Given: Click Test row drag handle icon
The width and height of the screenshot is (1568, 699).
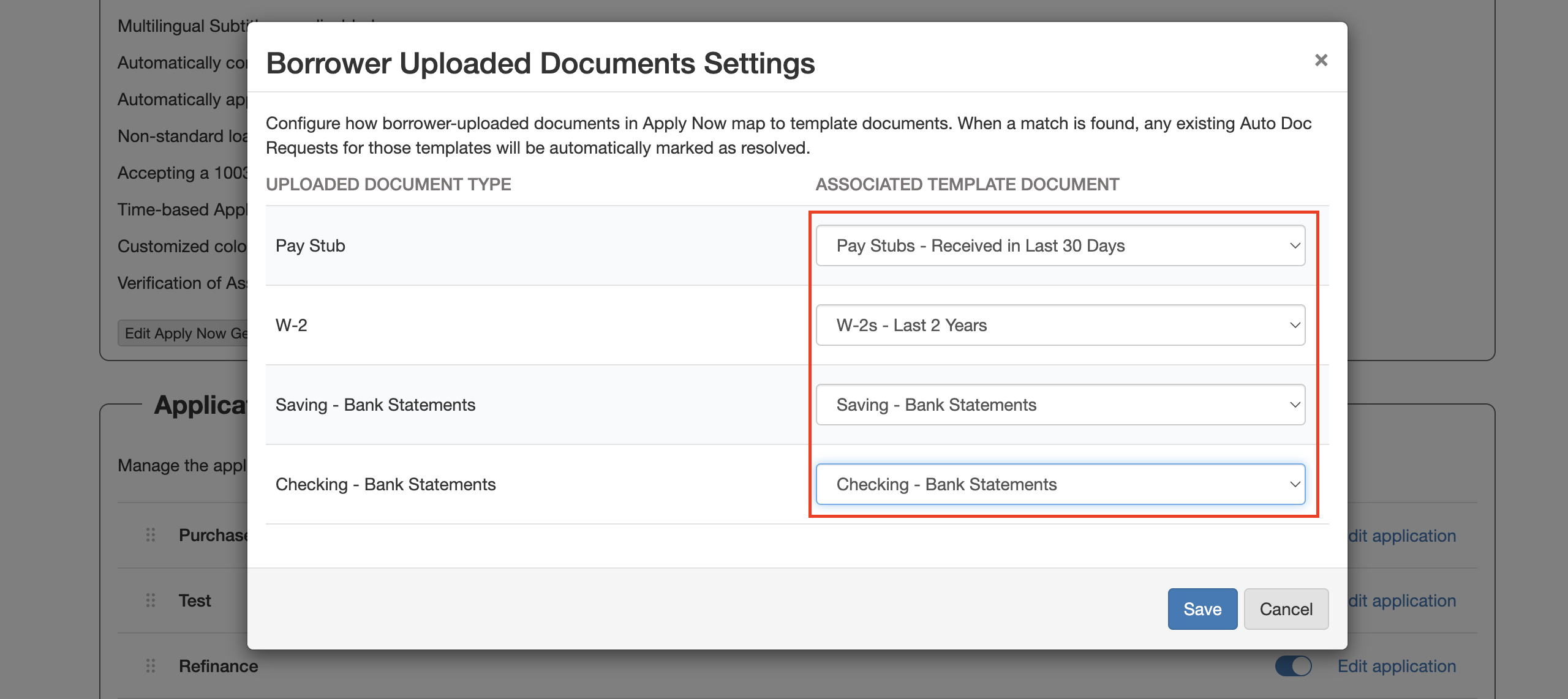Looking at the screenshot, I should [x=151, y=600].
